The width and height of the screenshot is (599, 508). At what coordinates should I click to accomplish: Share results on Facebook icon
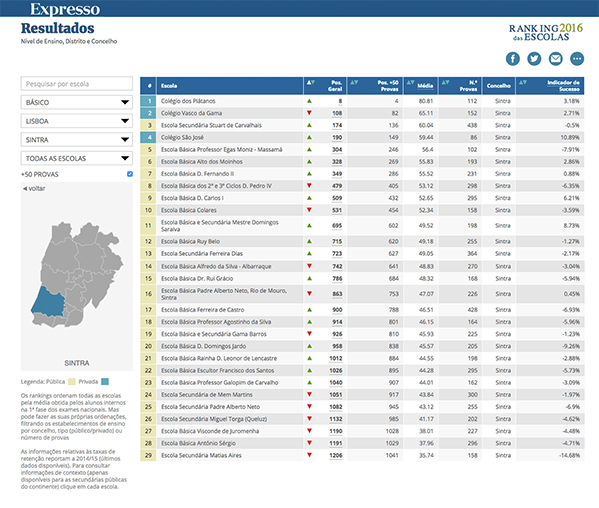513,59
